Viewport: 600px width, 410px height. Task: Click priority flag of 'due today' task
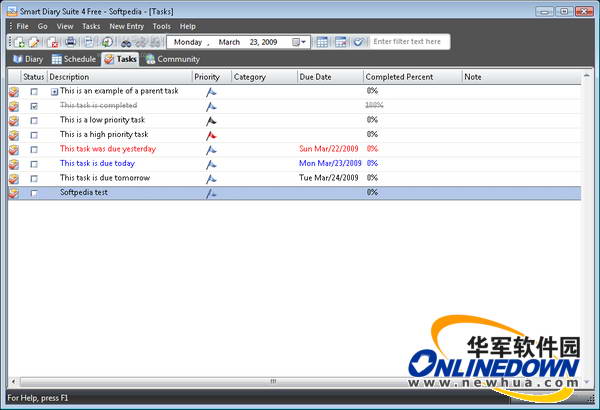[x=211, y=164]
